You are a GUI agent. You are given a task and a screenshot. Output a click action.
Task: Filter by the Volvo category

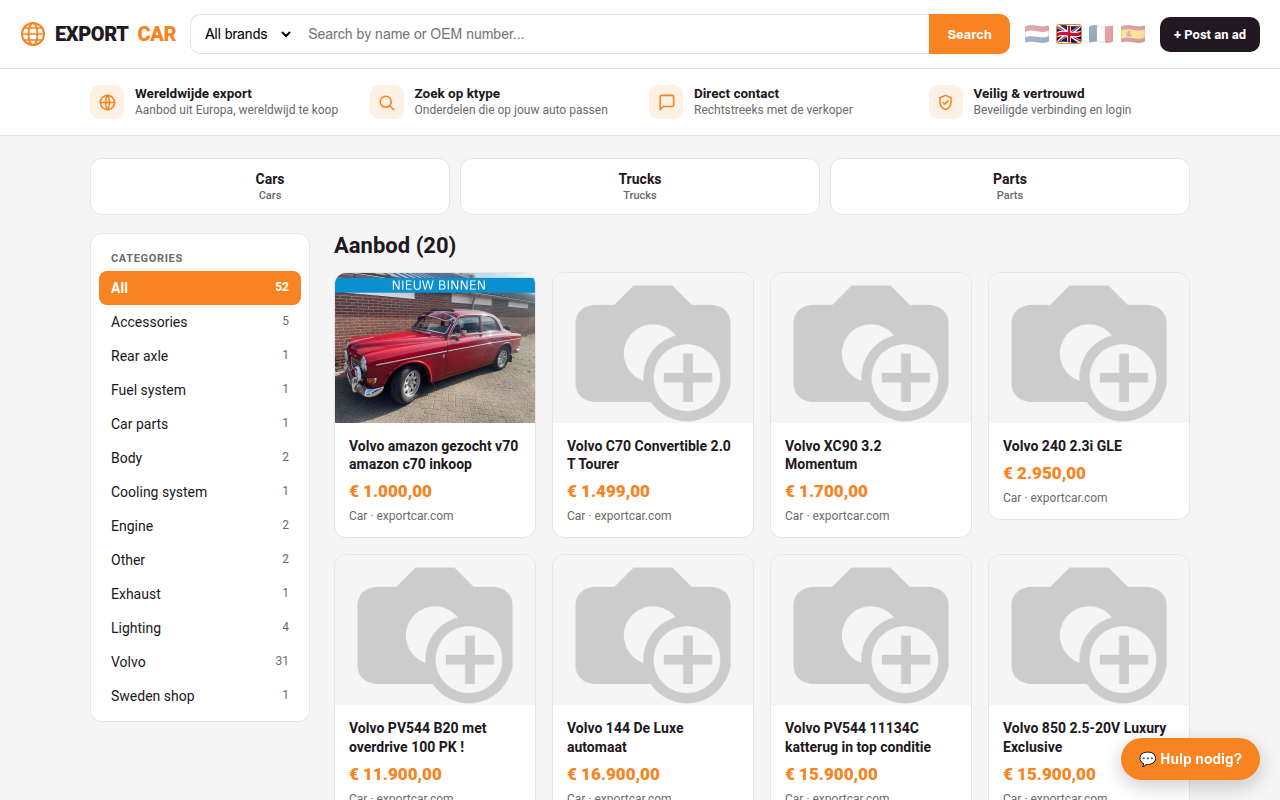(200, 662)
